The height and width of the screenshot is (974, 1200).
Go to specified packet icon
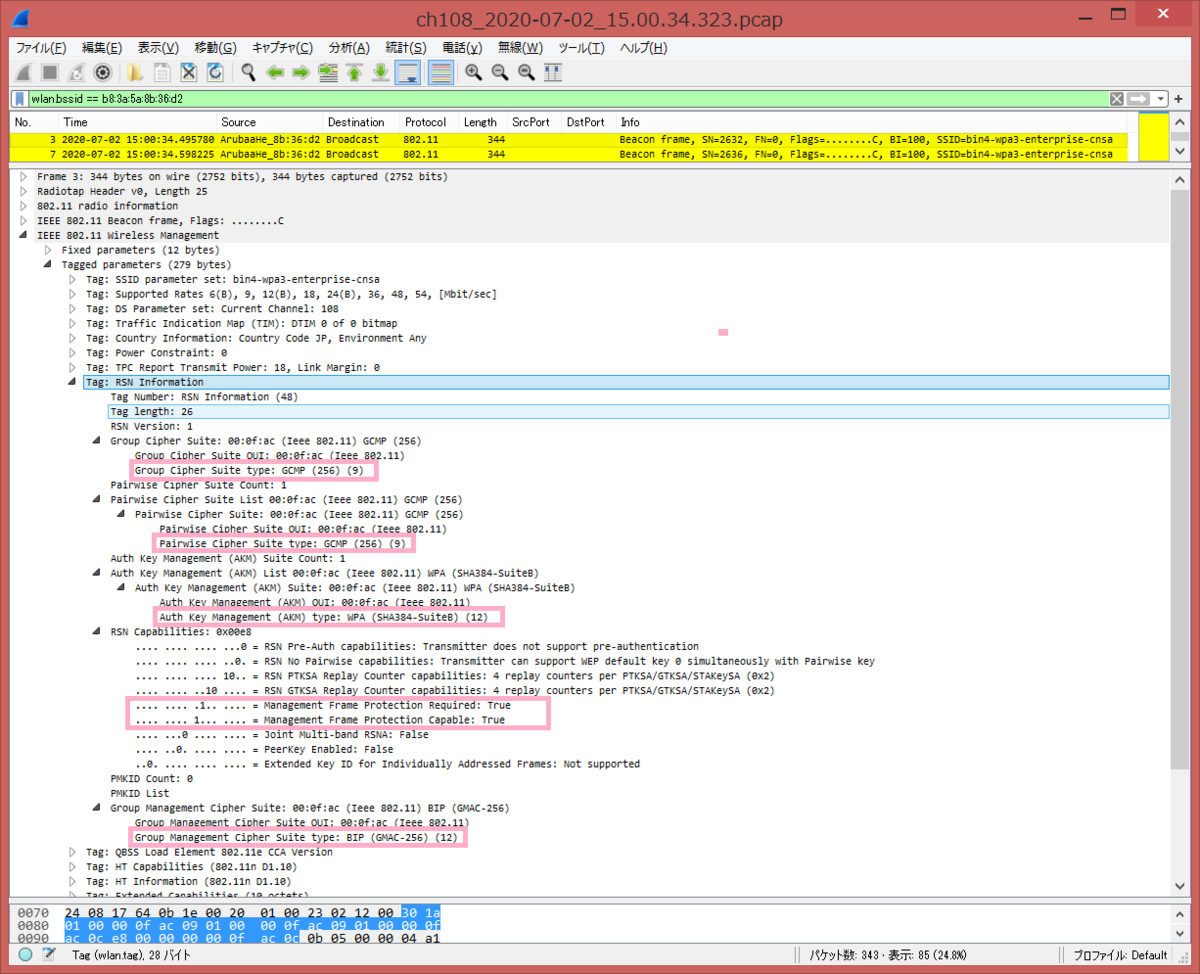coord(327,73)
